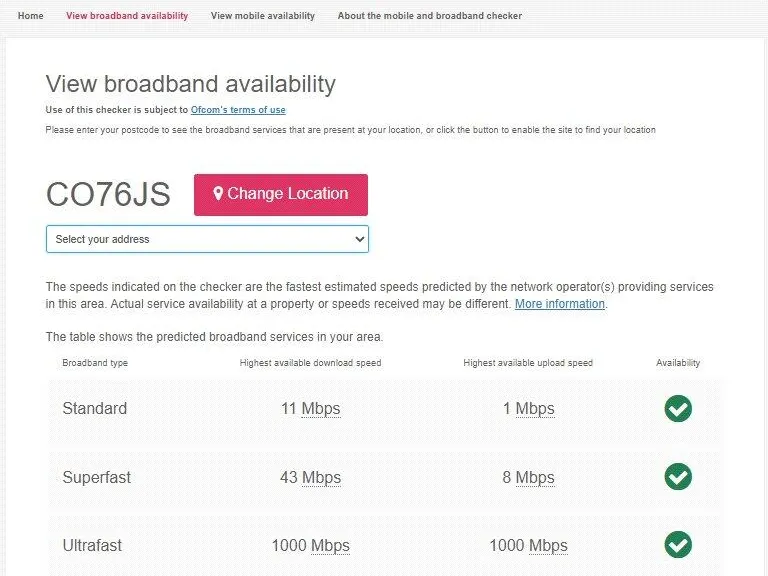Click the location pin icon on Change Location
Screen dimensions: 768x576
(218, 194)
